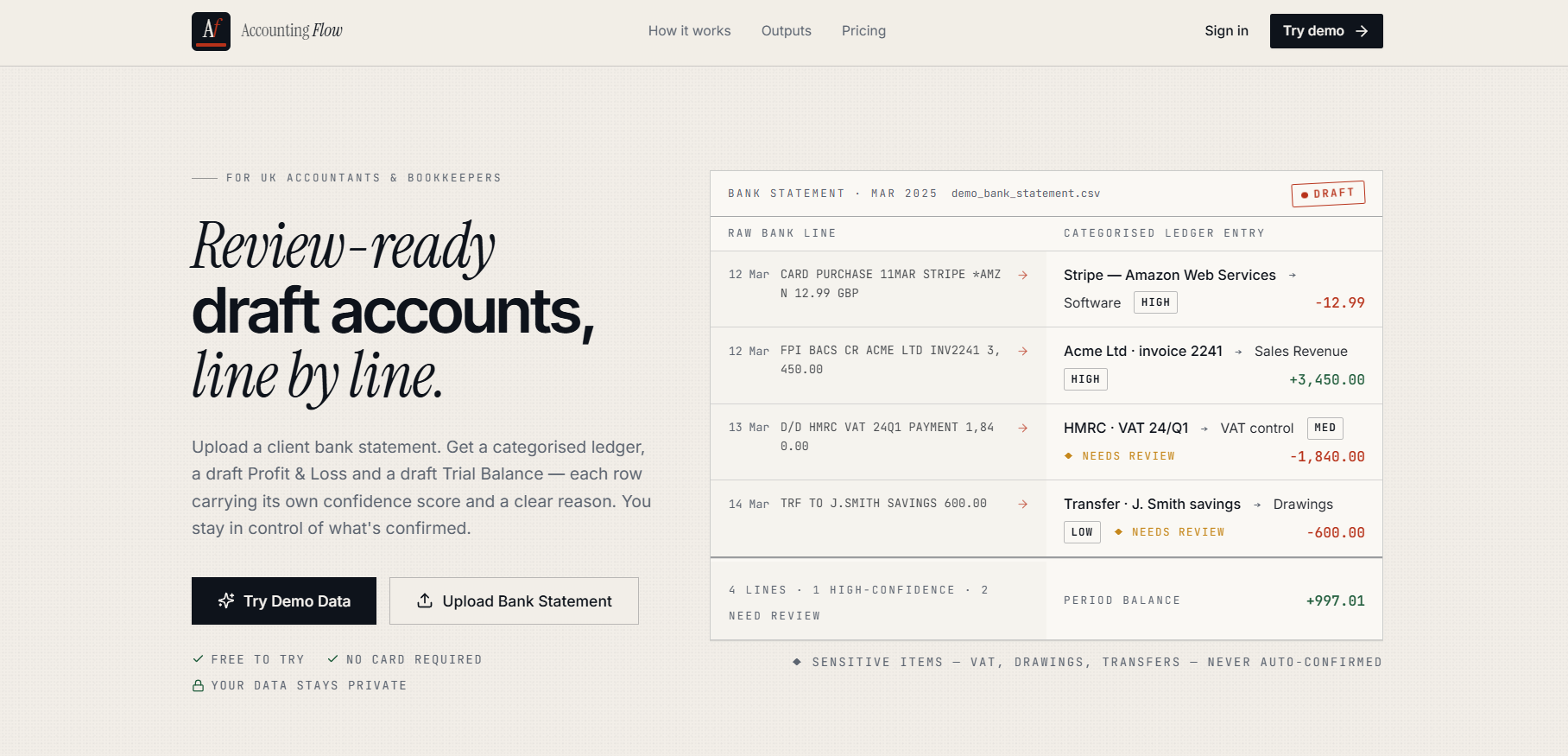This screenshot has height=756, width=1568.
Task: Click the Sign in link
Action: (1226, 31)
